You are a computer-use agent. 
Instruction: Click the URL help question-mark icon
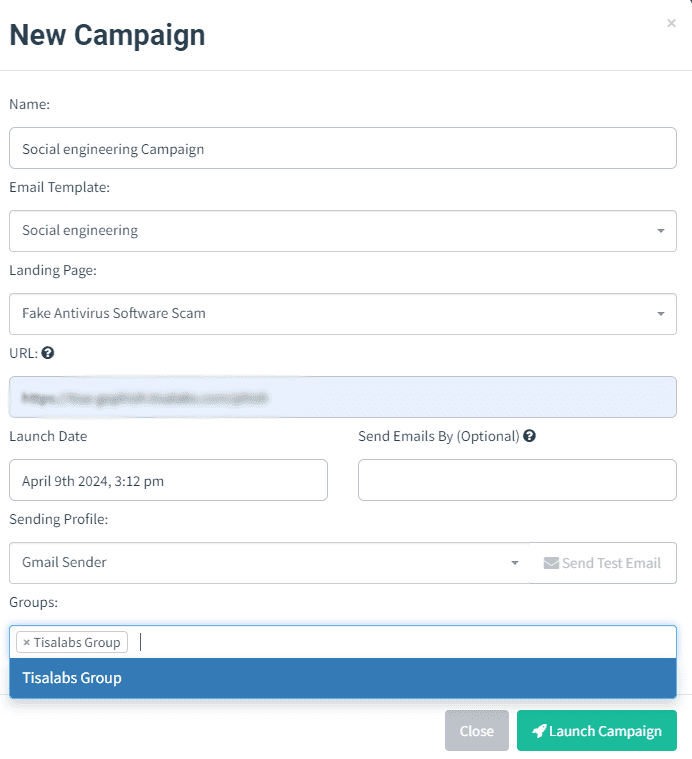pyautogui.click(x=47, y=353)
